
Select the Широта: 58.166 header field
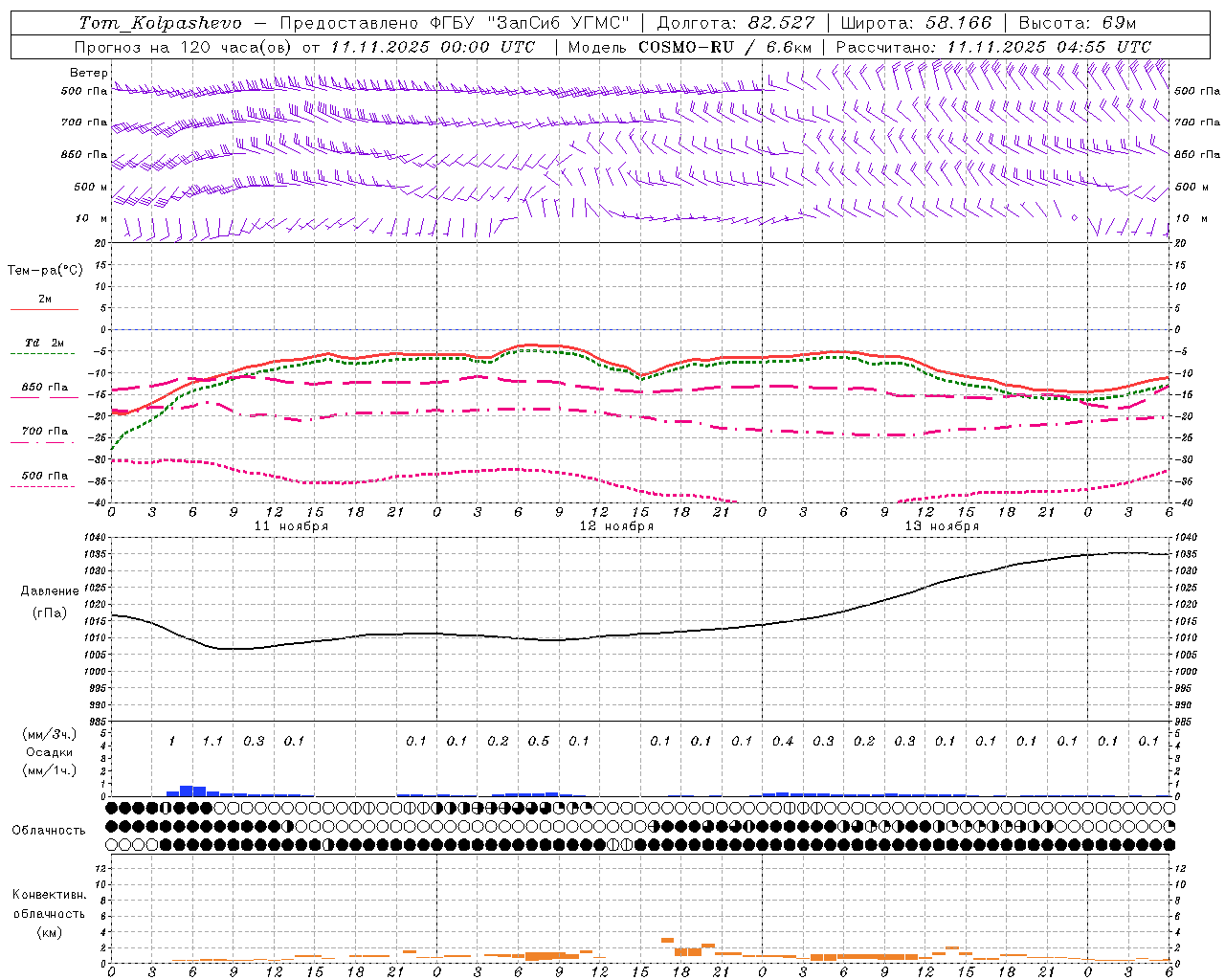(x=916, y=23)
